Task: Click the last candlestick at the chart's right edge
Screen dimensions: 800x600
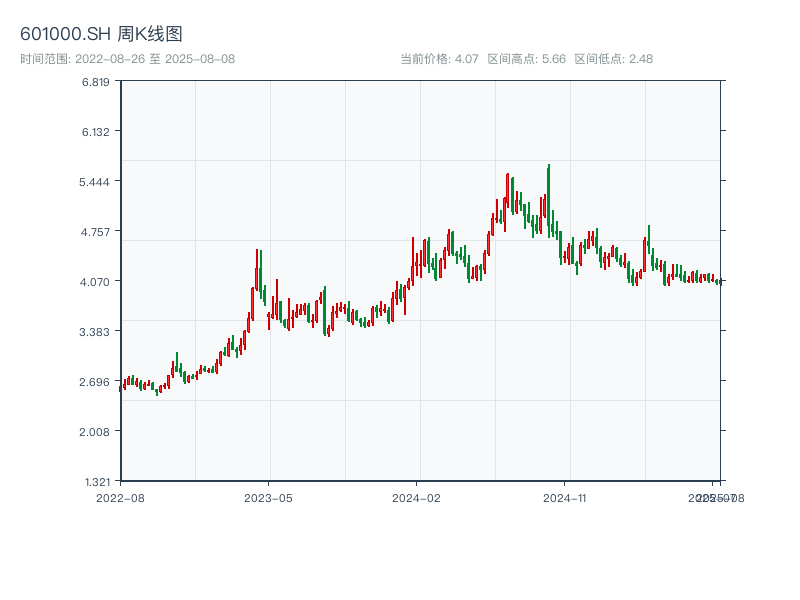Action: [720, 281]
